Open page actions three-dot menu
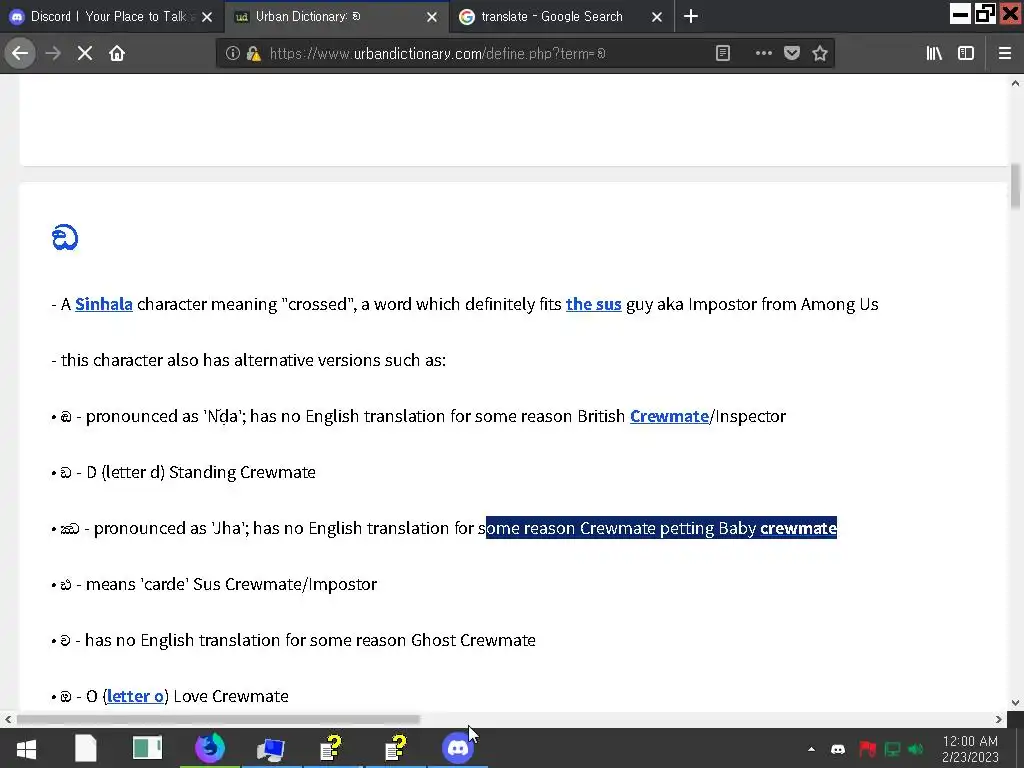The image size is (1024, 768). click(763, 54)
